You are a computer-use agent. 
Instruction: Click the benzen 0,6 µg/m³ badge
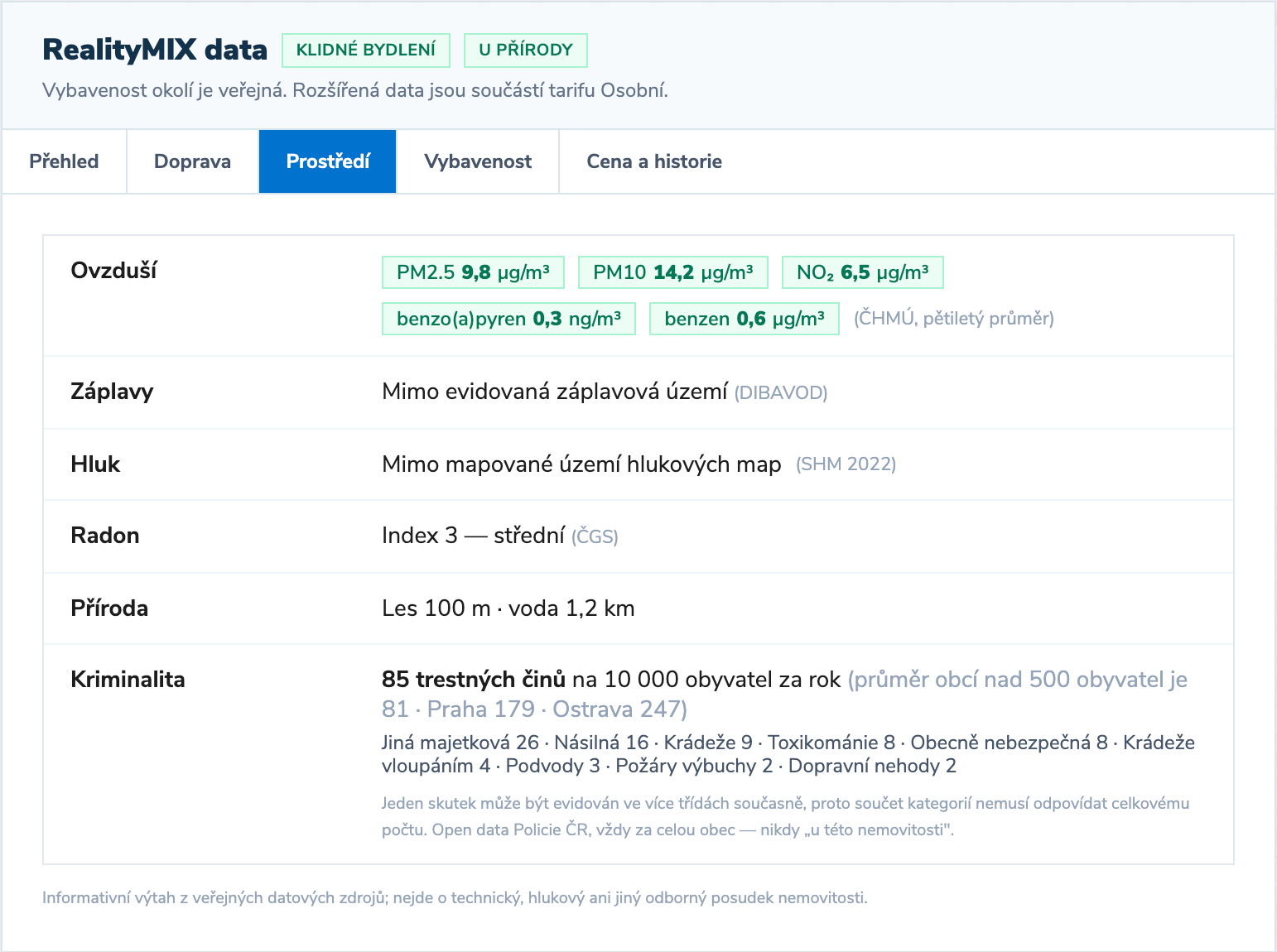745,319
